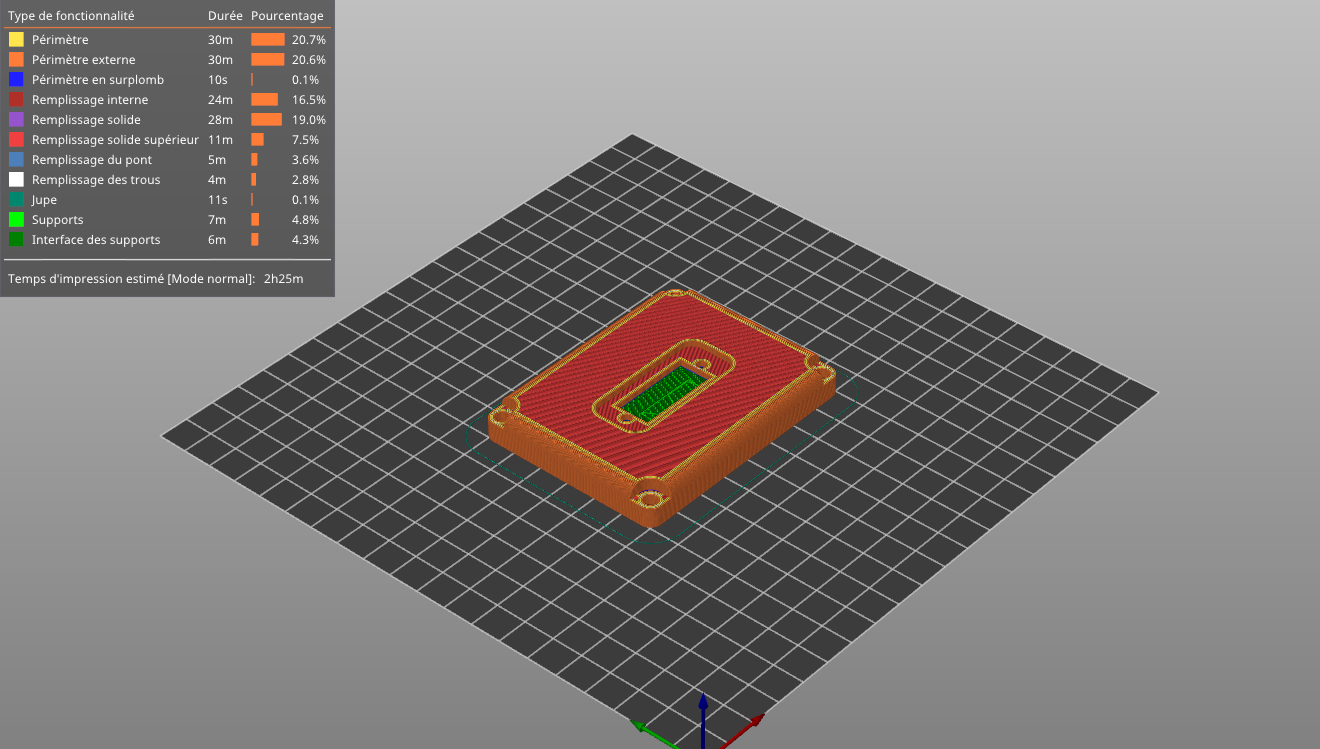Click the Durée column header
The width and height of the screenshot is (1320, 749).
(225, 16)
